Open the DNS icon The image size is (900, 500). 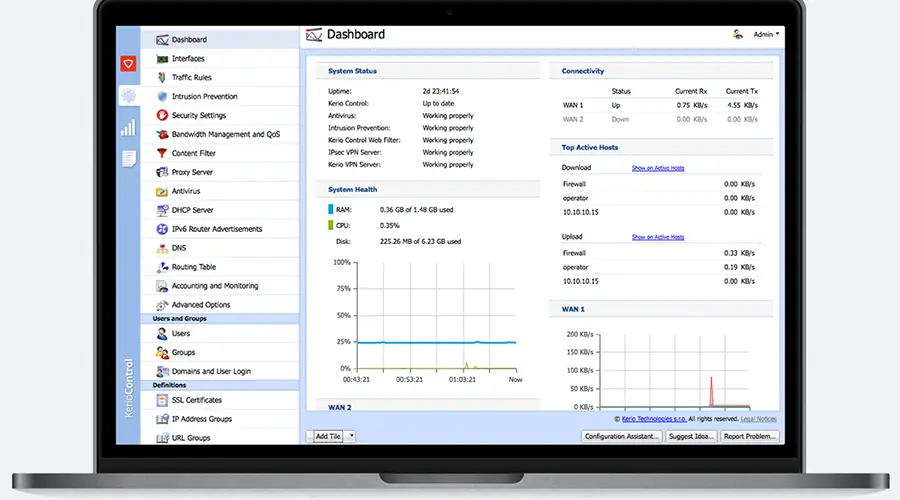pos(162,248)
